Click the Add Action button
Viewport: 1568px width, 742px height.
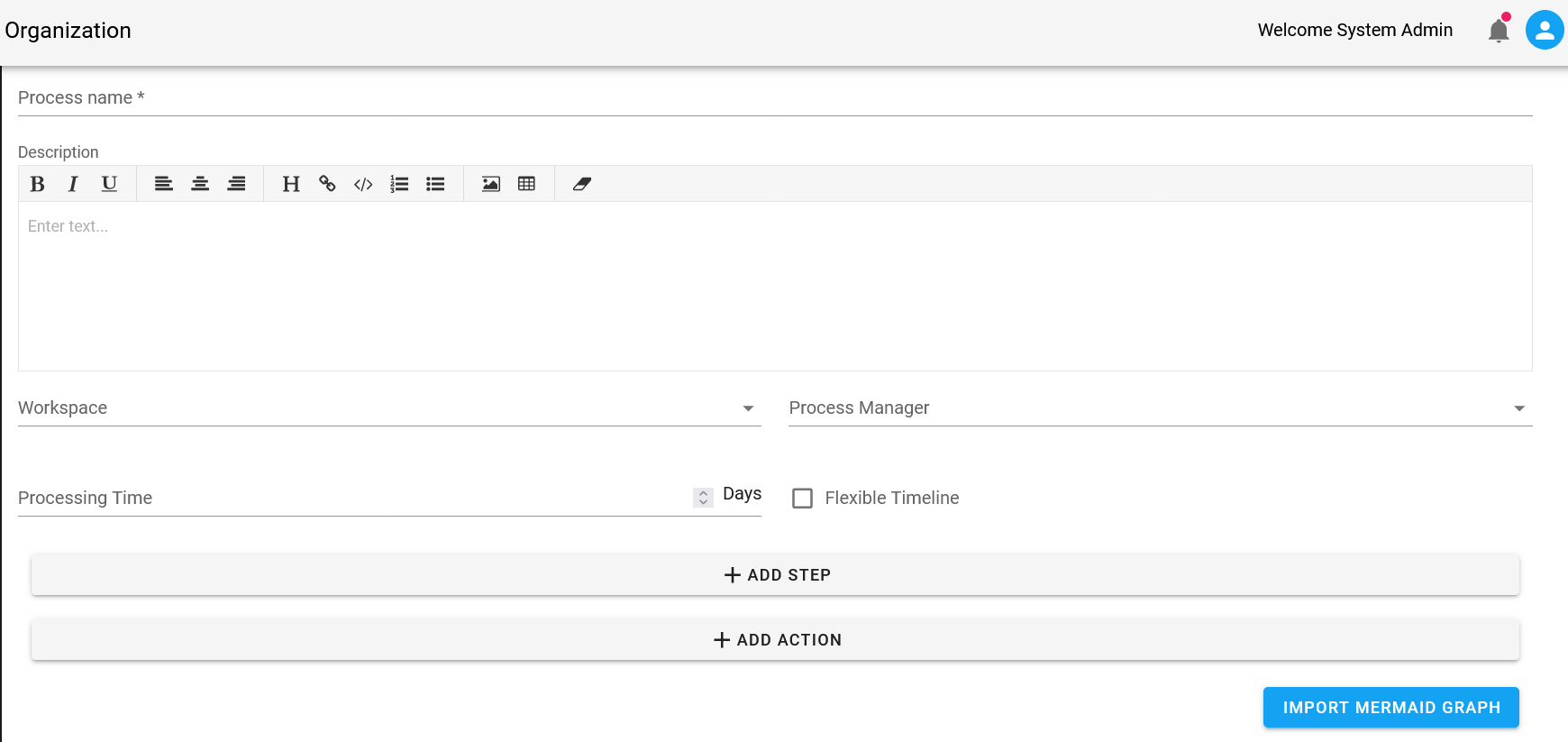775,640
